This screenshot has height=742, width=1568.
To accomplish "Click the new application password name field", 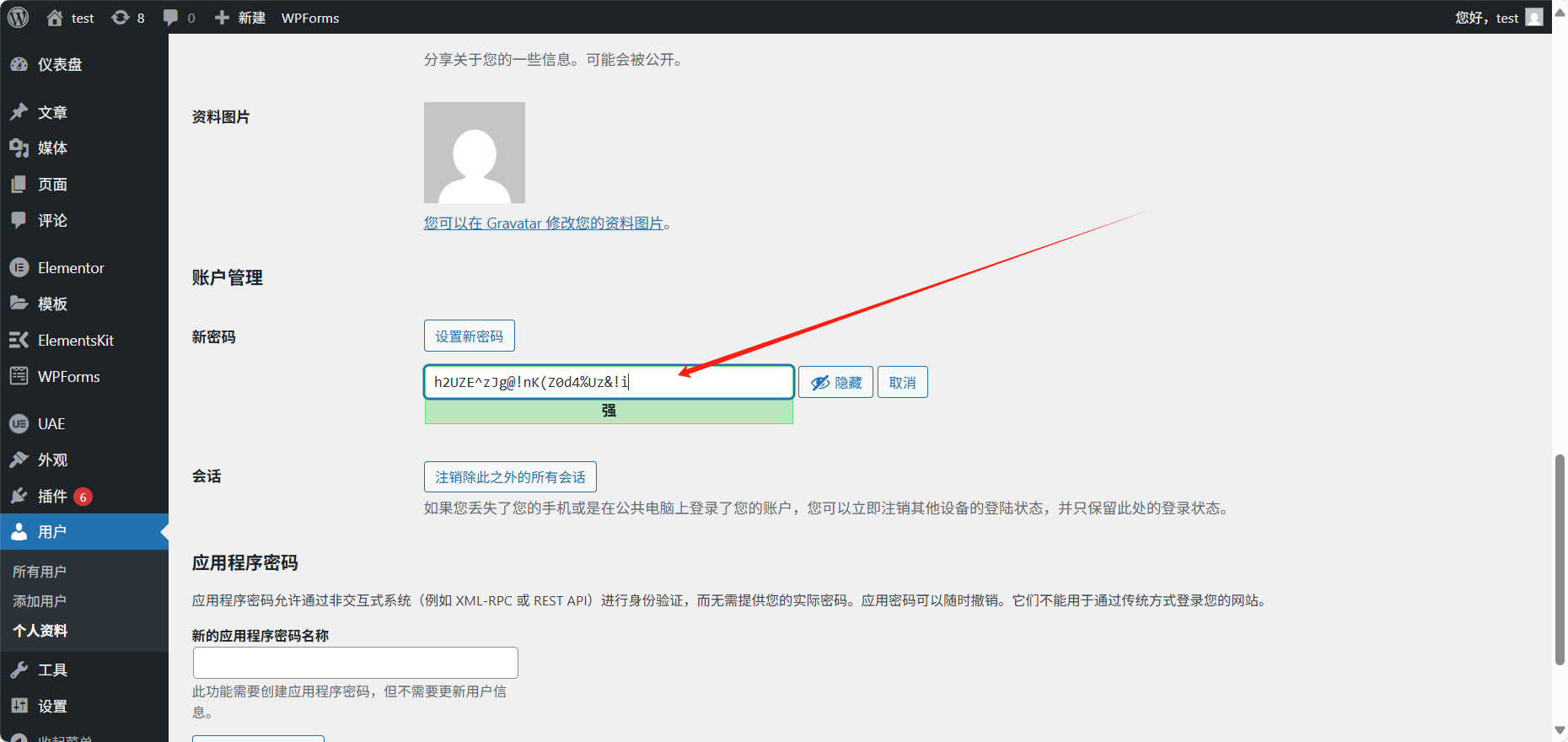I will pyautogui.click(x=355, y=663).
